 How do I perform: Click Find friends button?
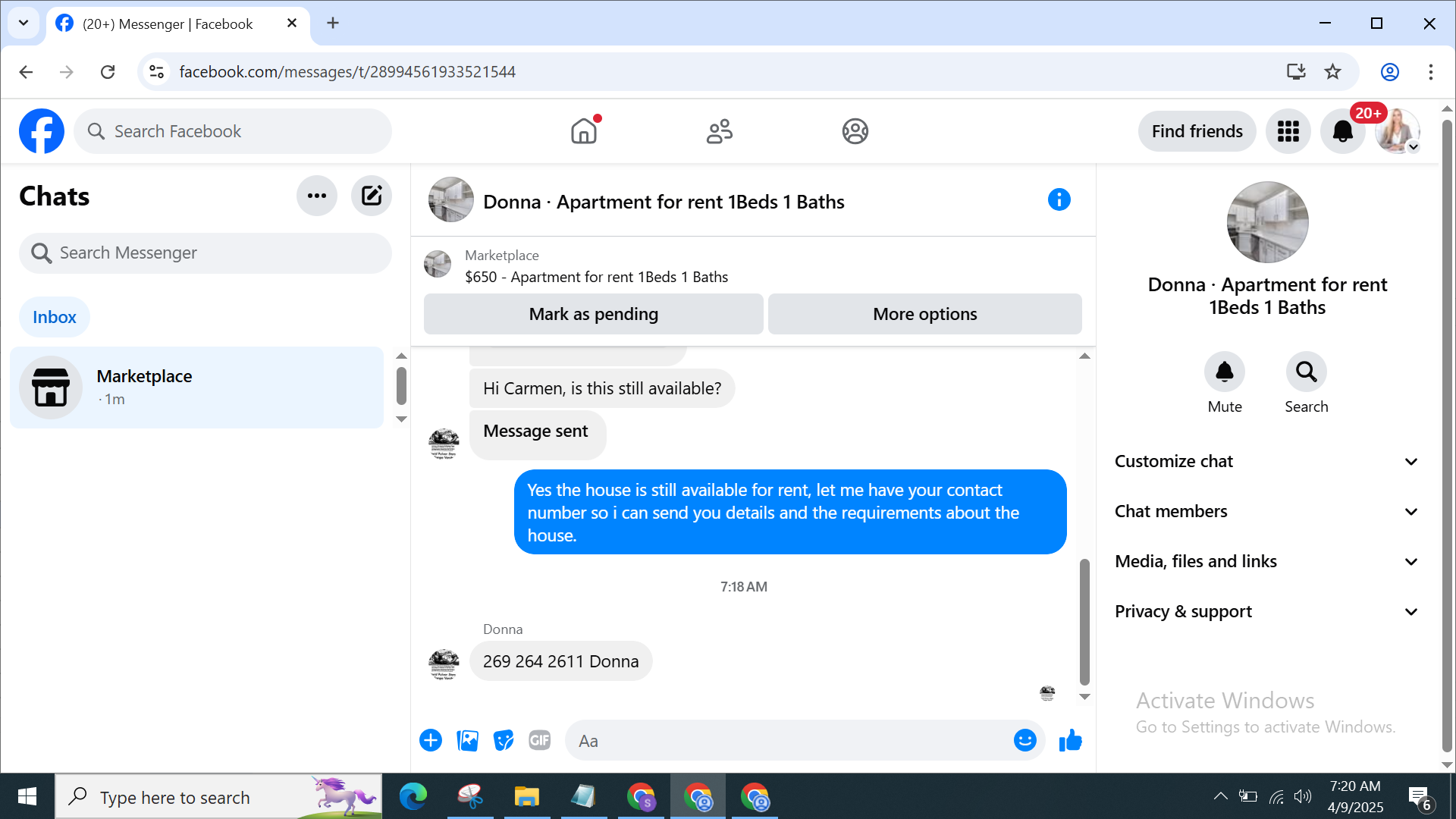(x=1197, y=131)
